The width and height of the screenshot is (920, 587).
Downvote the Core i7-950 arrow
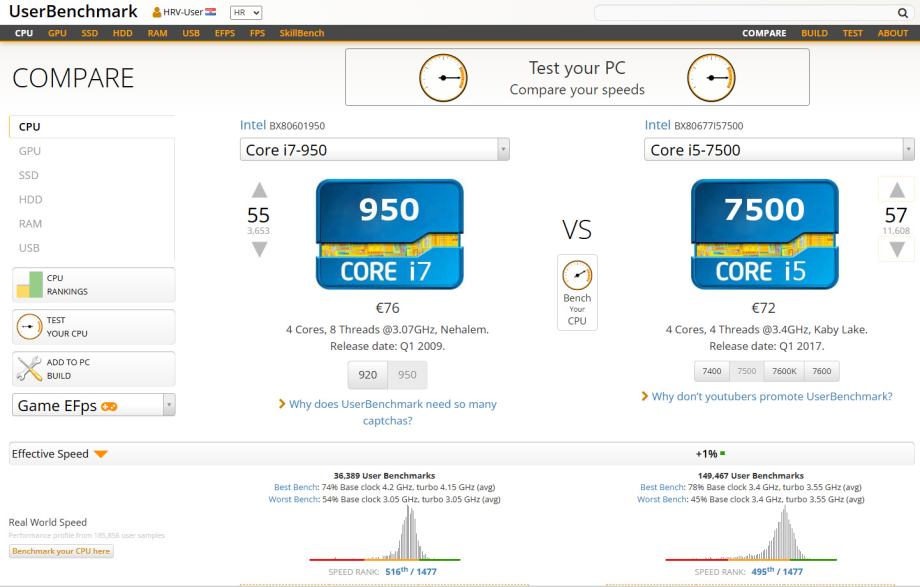259,249
